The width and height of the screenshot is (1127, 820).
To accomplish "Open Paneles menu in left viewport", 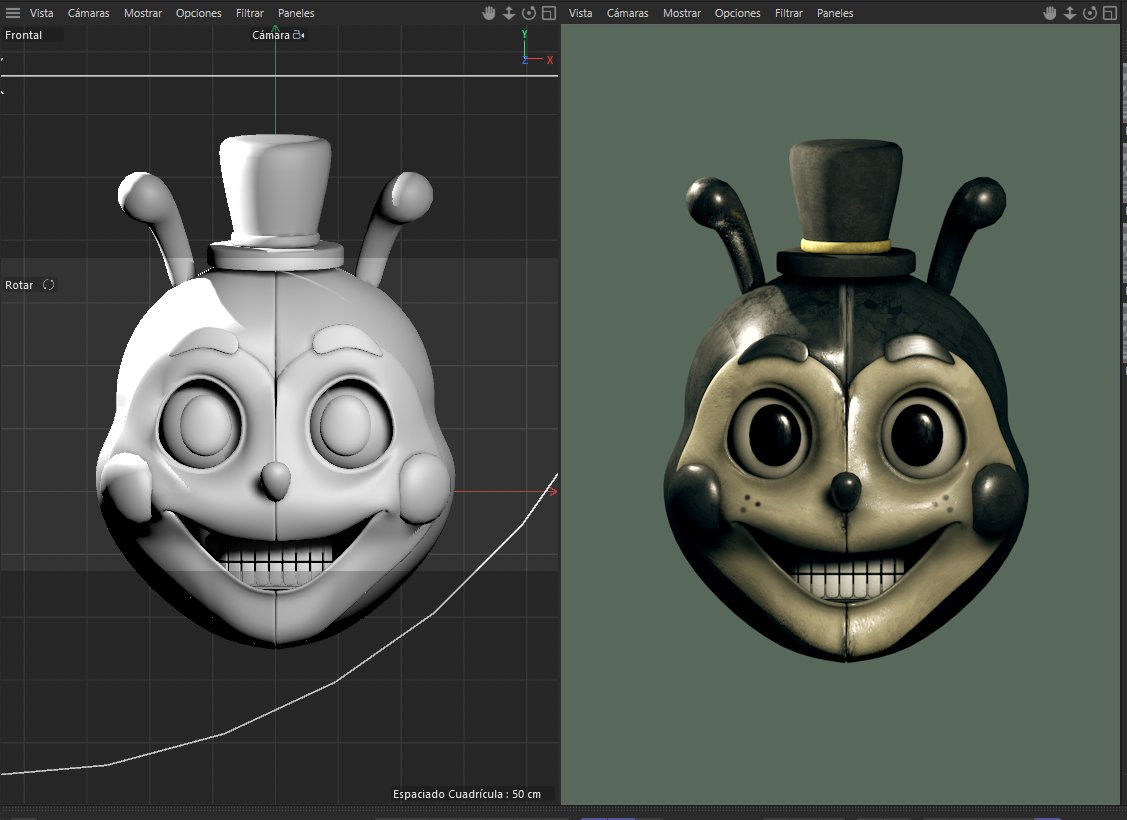I will pyautogui.click(x=296, y=13).
